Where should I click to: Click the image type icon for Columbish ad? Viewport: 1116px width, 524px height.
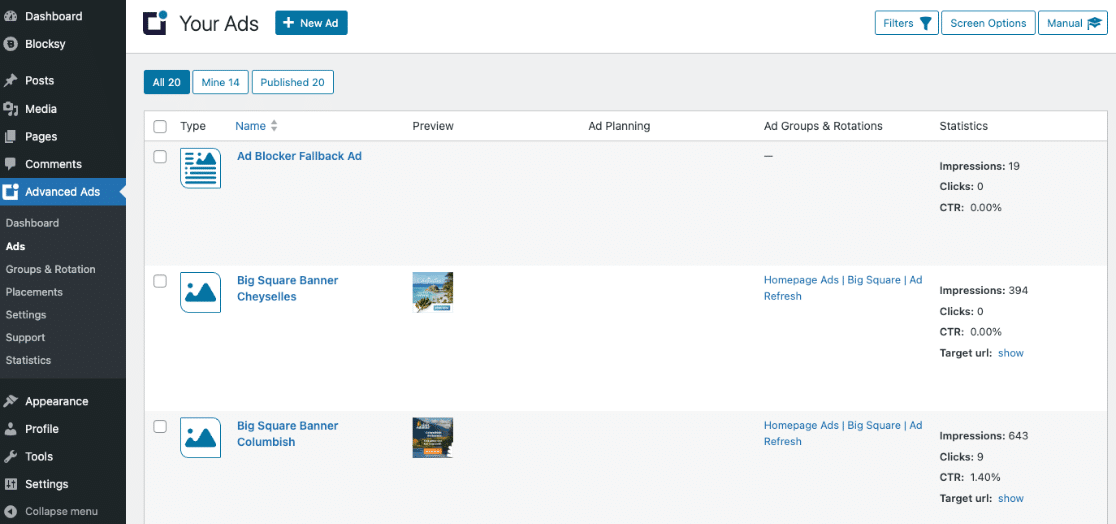click(x=201, y=437)
